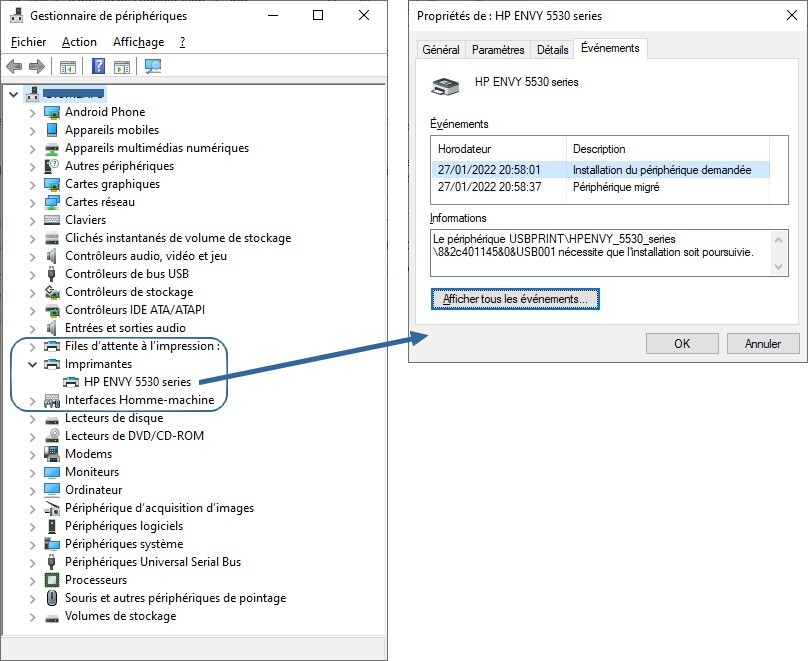Screen dimensions: 808x661
Task: Switch to the Paramètres tab
Action: [498, 49]
